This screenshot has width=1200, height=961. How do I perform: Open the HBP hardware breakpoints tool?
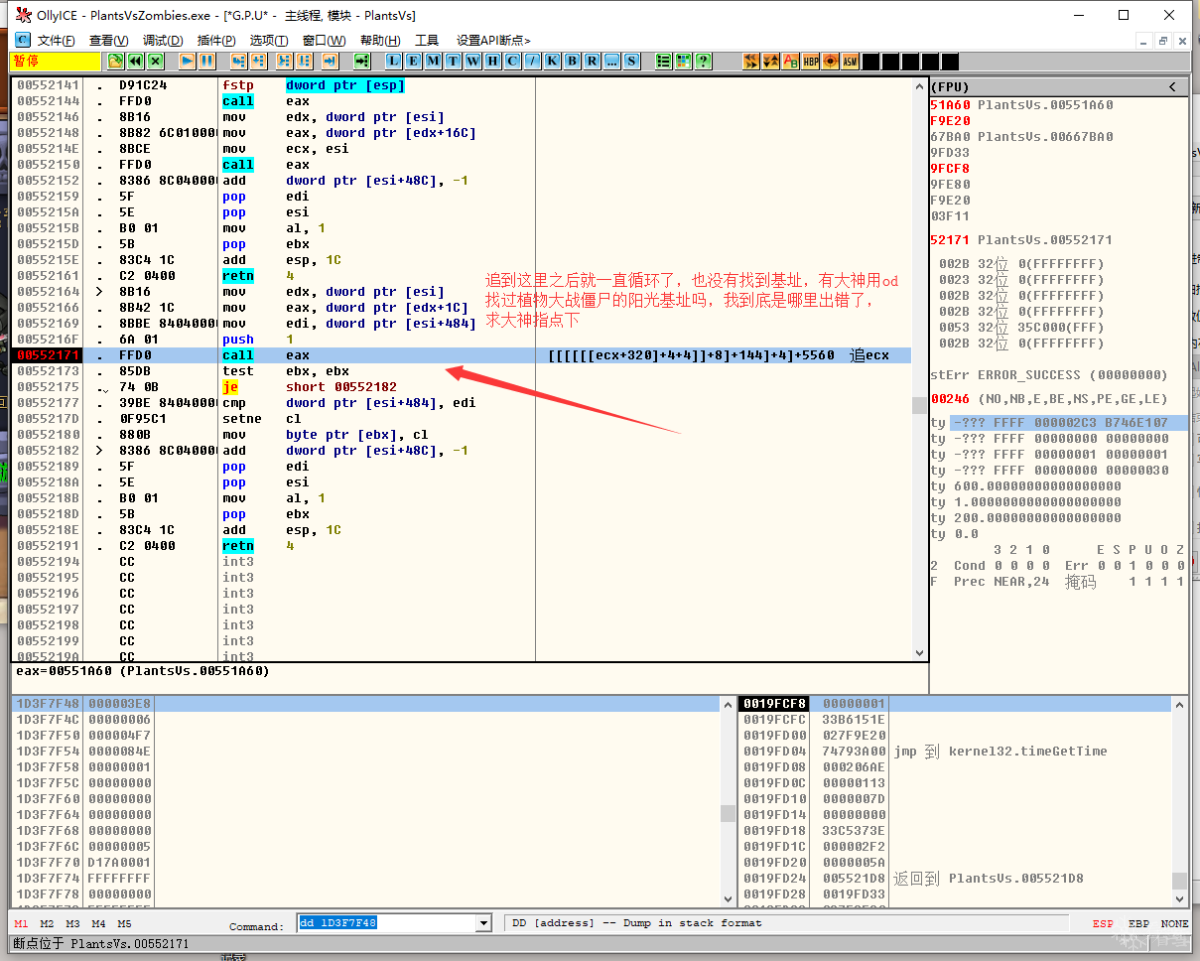pos(810,61)
